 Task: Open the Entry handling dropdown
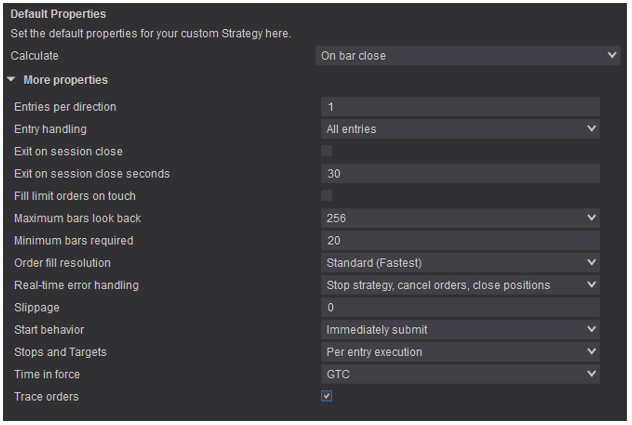click(461, 129)
